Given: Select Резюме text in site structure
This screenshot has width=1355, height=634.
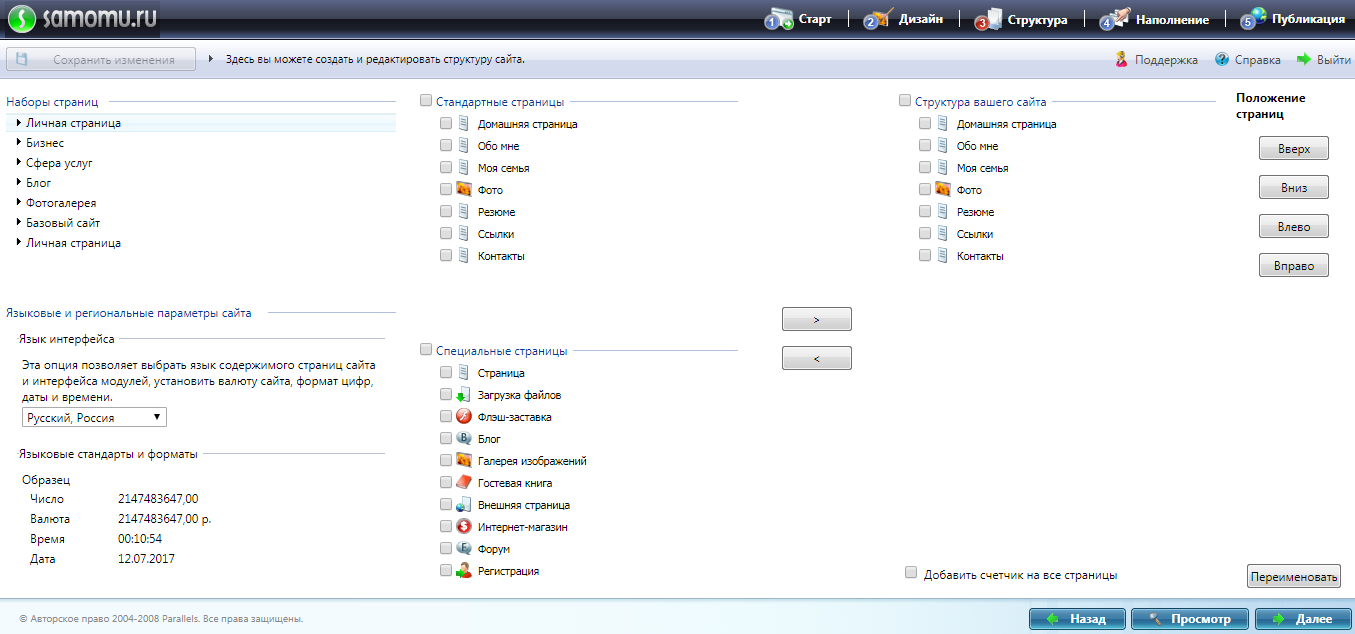Looking at the screenshot, I should (x=975, y=212).
